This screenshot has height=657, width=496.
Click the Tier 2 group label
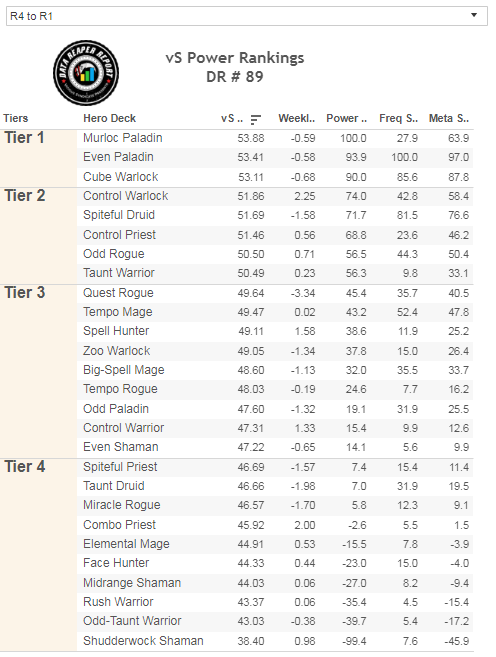pos(25,196)
